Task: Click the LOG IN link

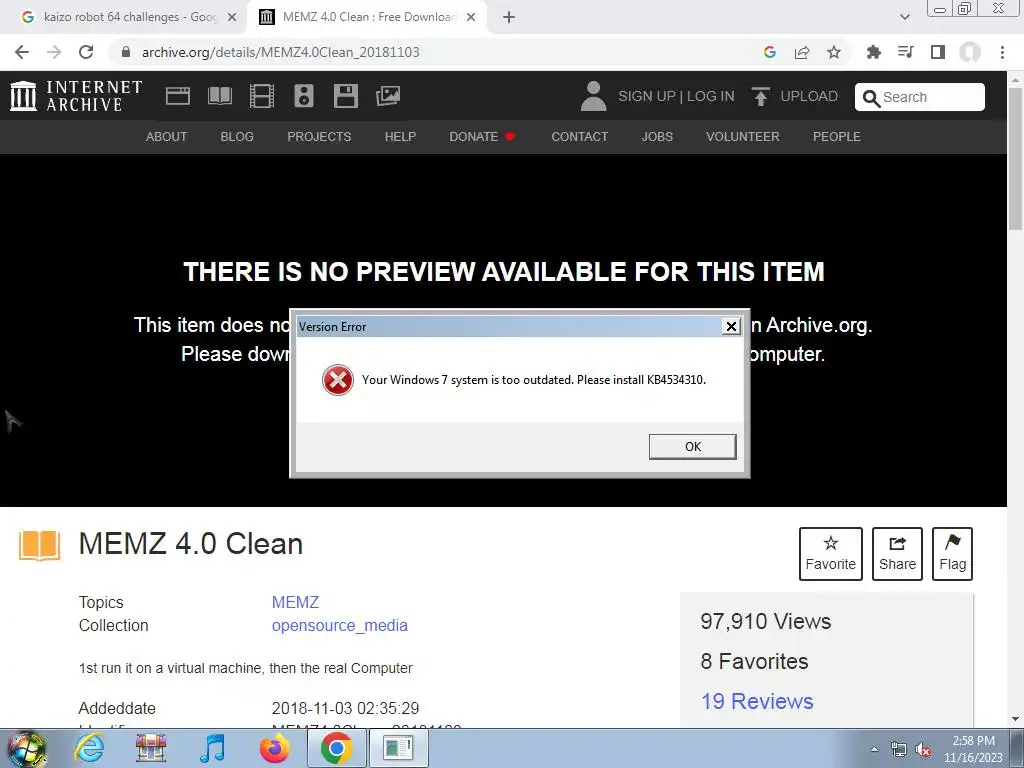Action: click(x=711, y=96)
